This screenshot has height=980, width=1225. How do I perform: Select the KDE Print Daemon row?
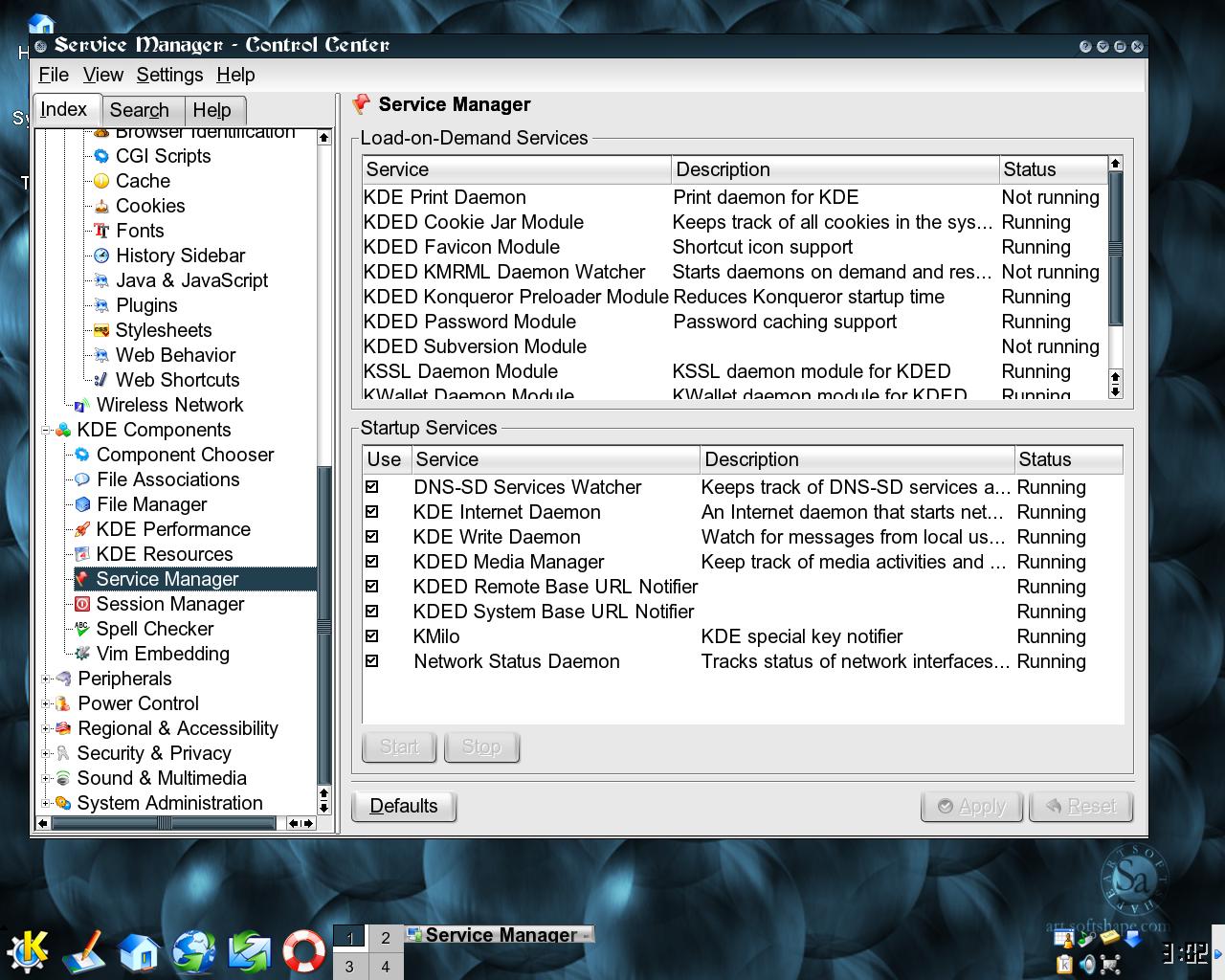pyautogui.click(x=735, y=197)
